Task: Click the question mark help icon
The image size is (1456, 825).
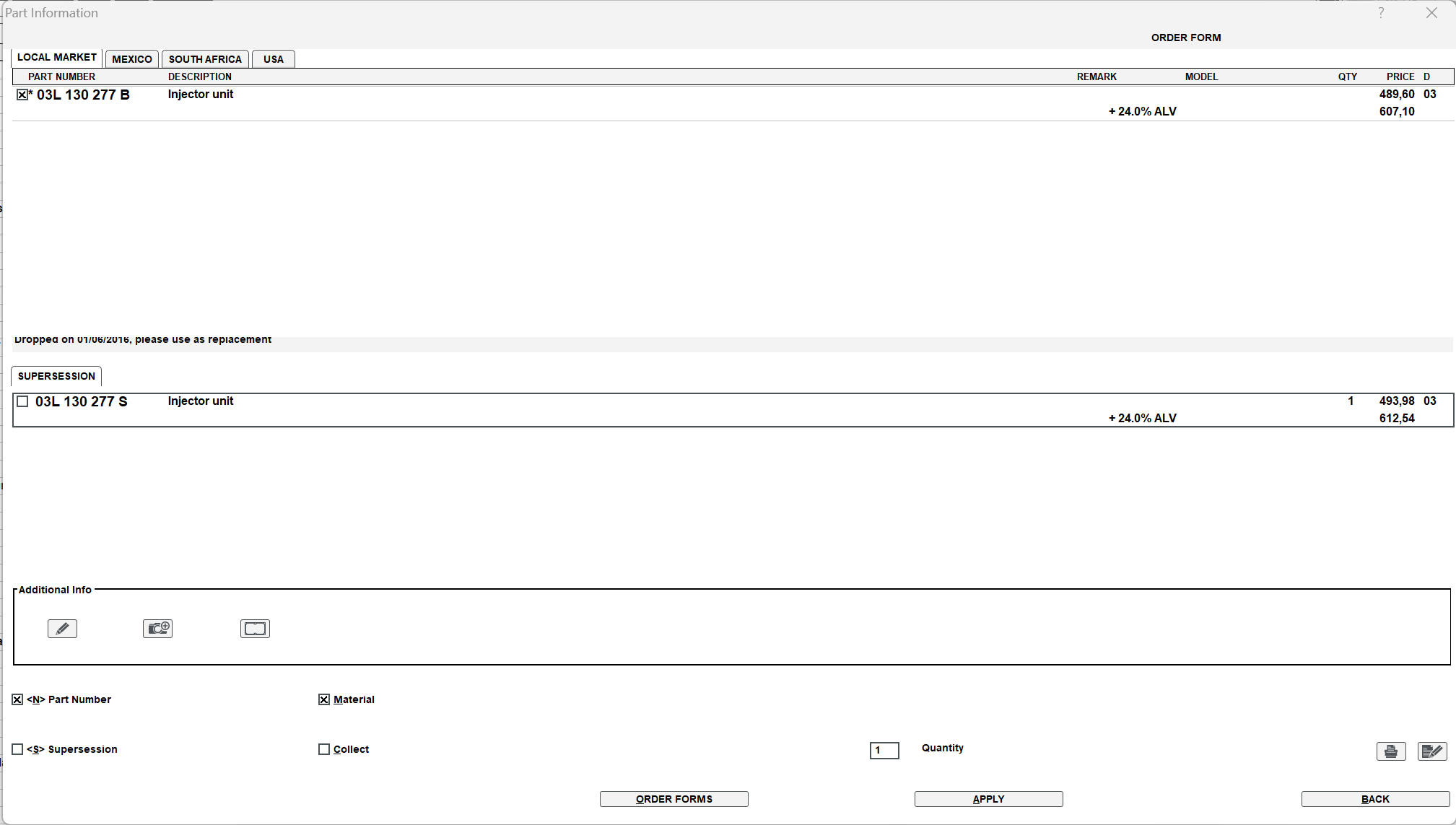Action: (x=1381, y=13)
